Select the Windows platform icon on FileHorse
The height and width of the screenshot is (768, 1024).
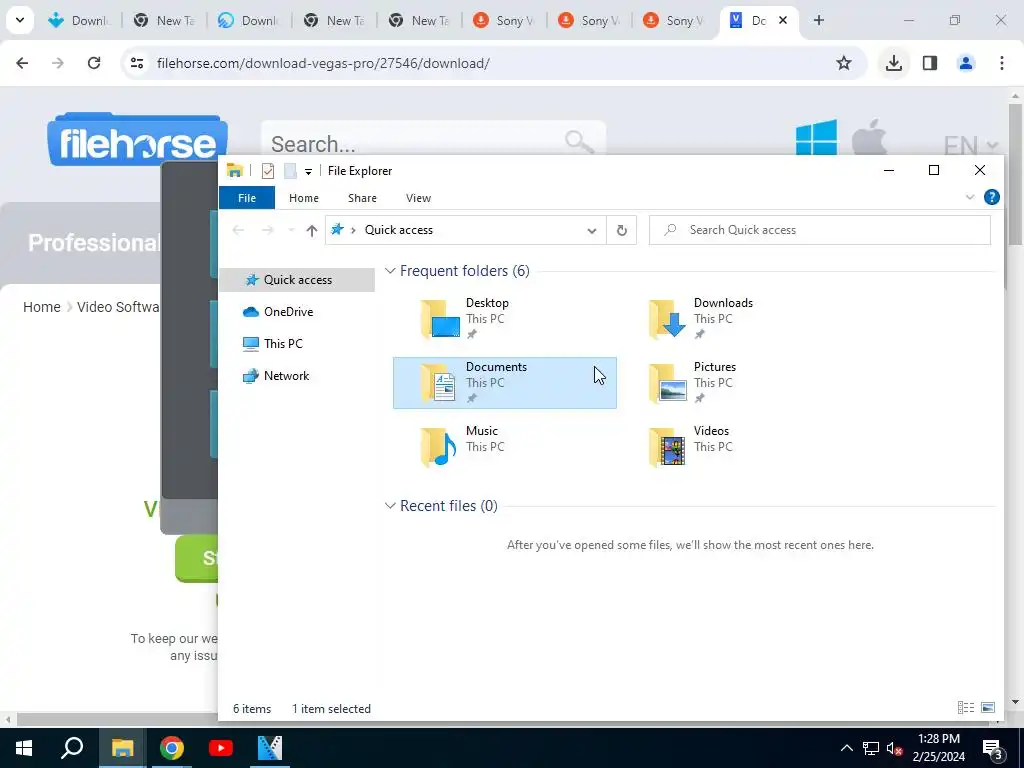point(816,138)
